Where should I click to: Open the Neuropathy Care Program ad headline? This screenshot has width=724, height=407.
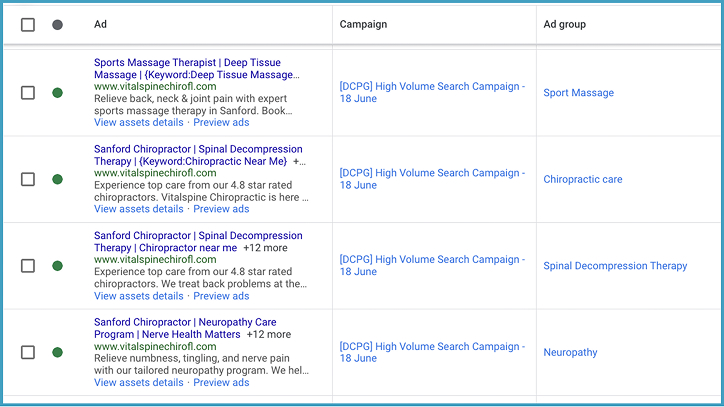pyautogui.click(x=185, y=328)
